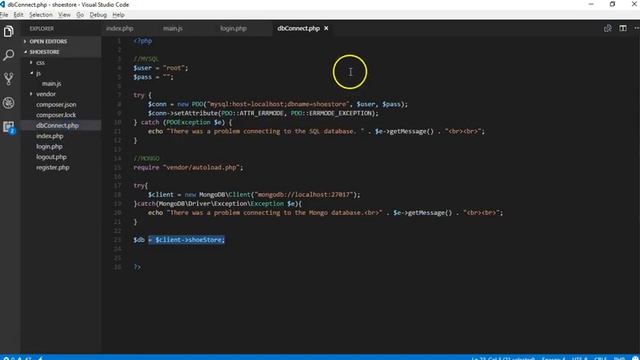
Task: Click the line and column status entry
Action: 503,358
